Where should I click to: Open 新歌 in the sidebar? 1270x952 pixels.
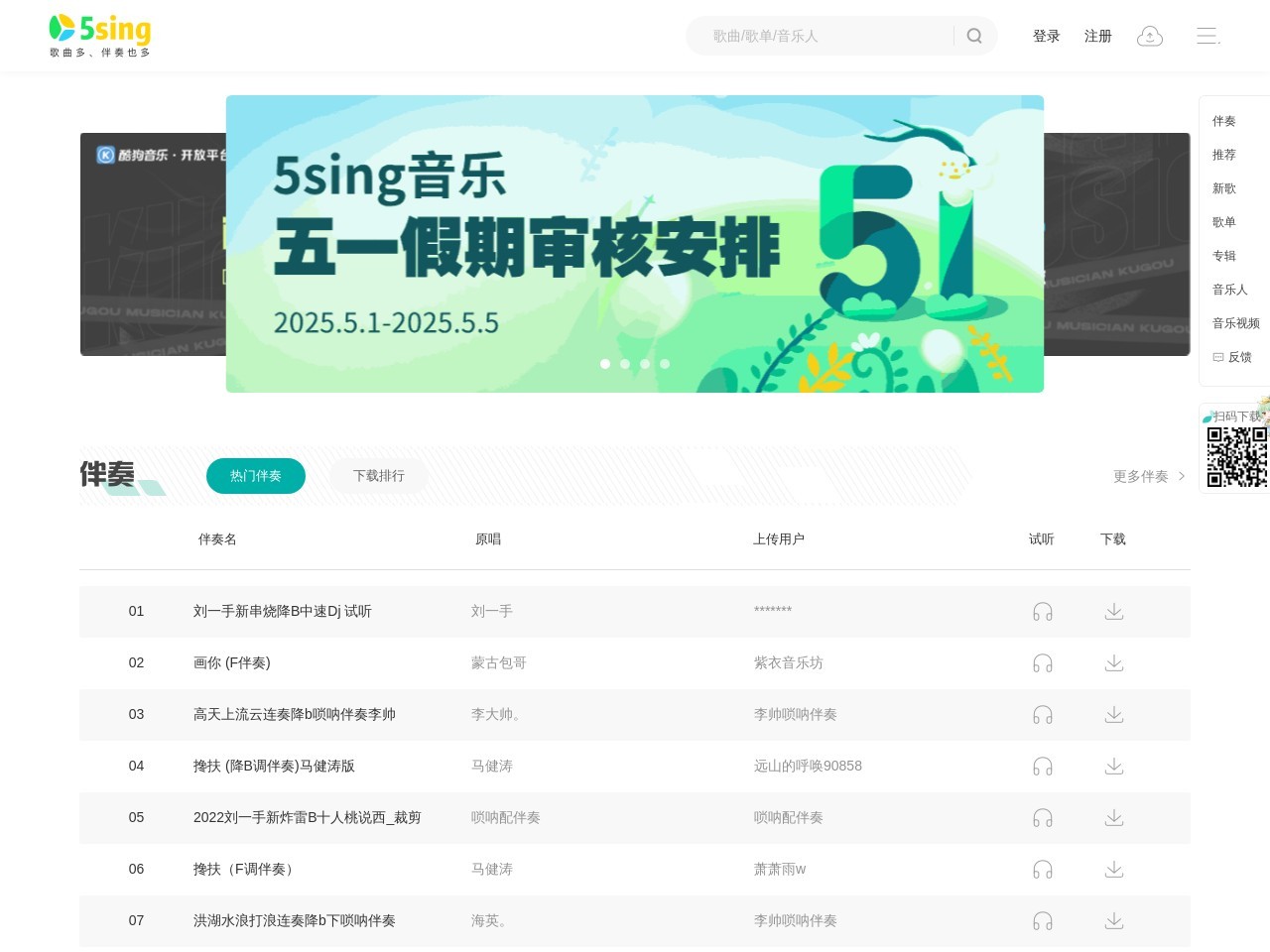[x=1223, y=188]
